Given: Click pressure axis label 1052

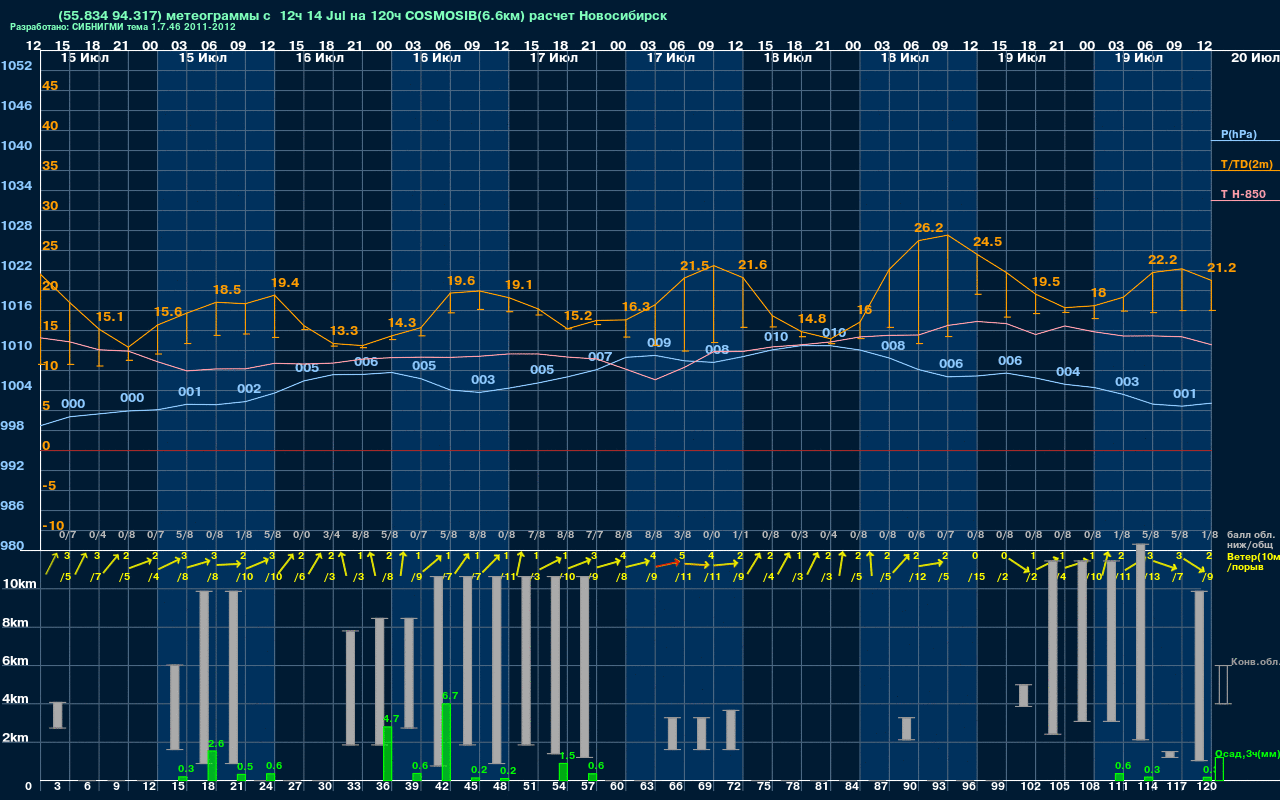Looking at the screenshot, I should pos(16,66).
